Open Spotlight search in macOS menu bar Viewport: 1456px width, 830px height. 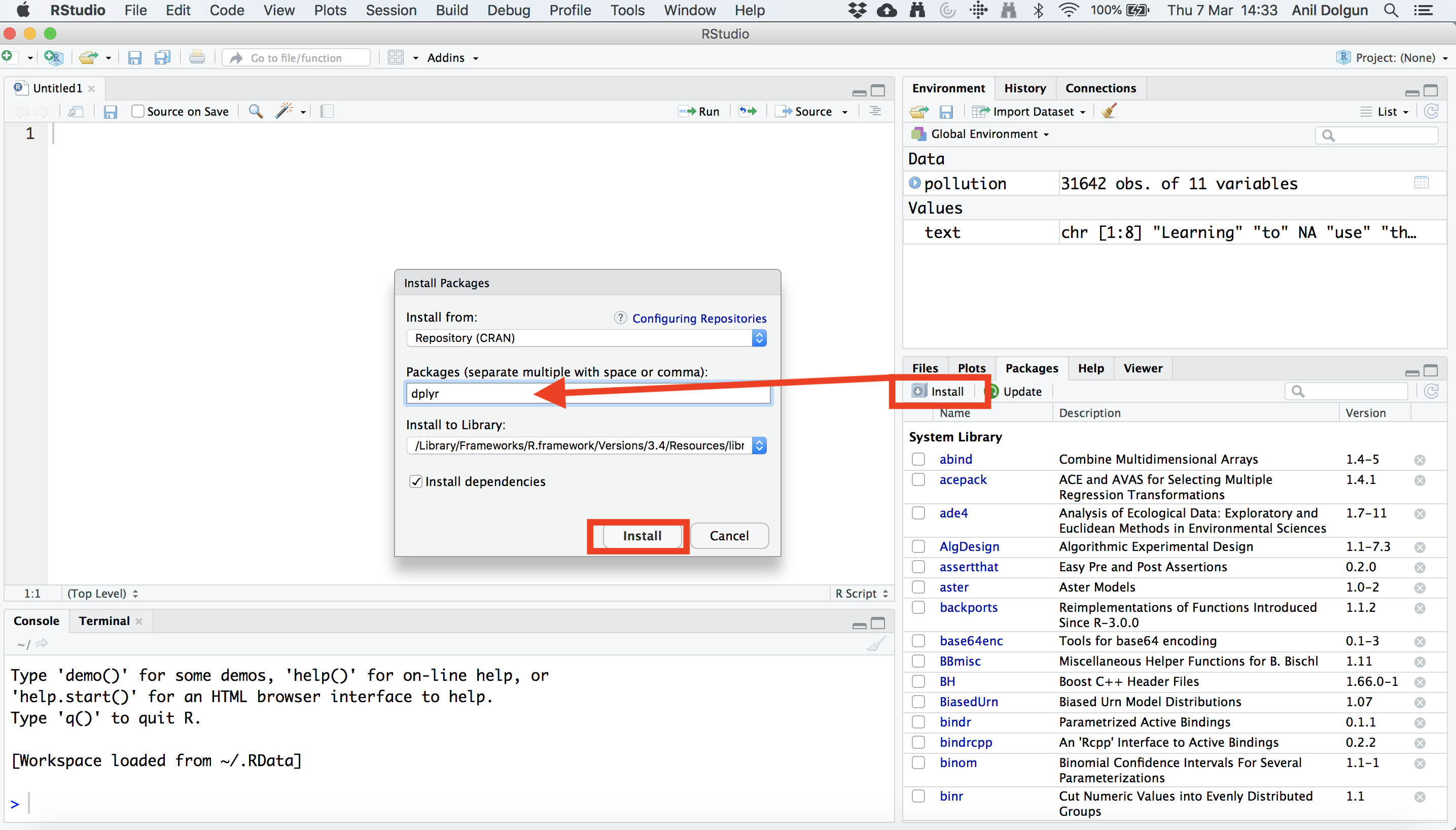click(x=1391, y=10)
